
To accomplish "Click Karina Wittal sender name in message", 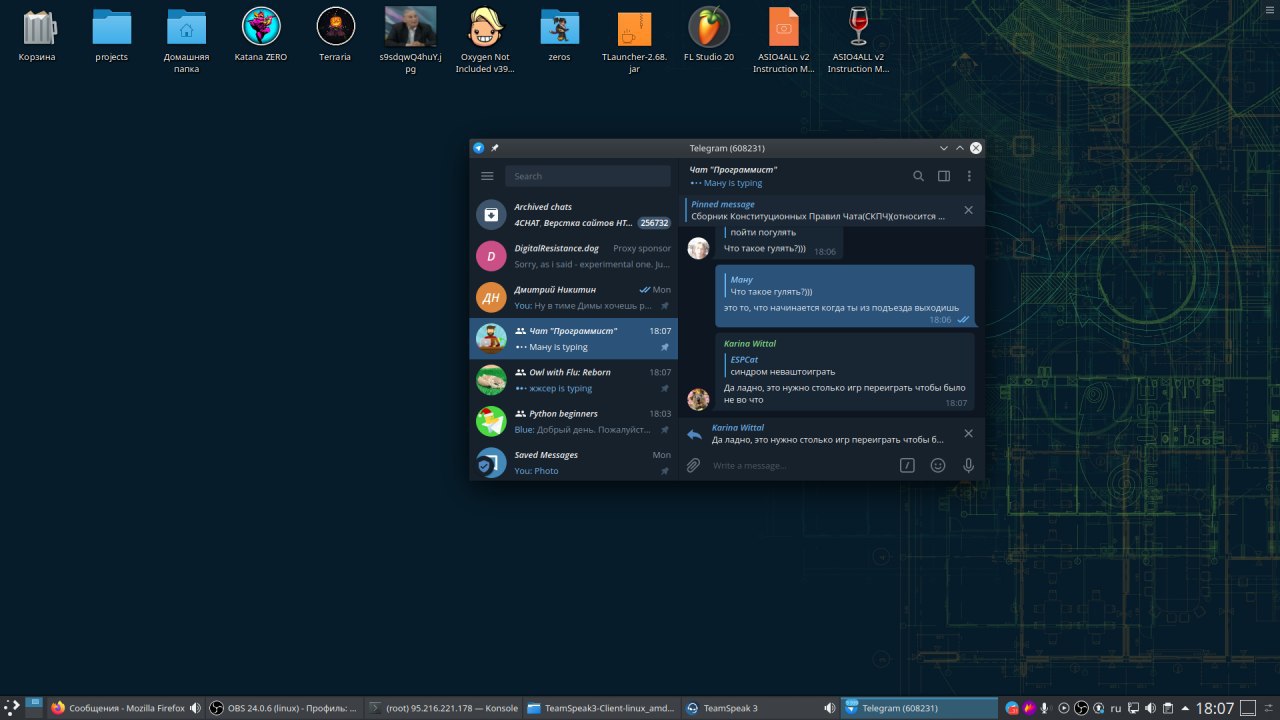I will point(750,344).
